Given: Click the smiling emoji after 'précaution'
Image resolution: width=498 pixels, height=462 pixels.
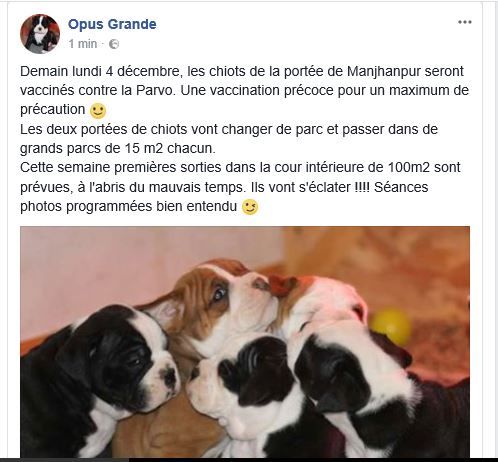Looking at the screenshot, I should click(x=98, y=111).
